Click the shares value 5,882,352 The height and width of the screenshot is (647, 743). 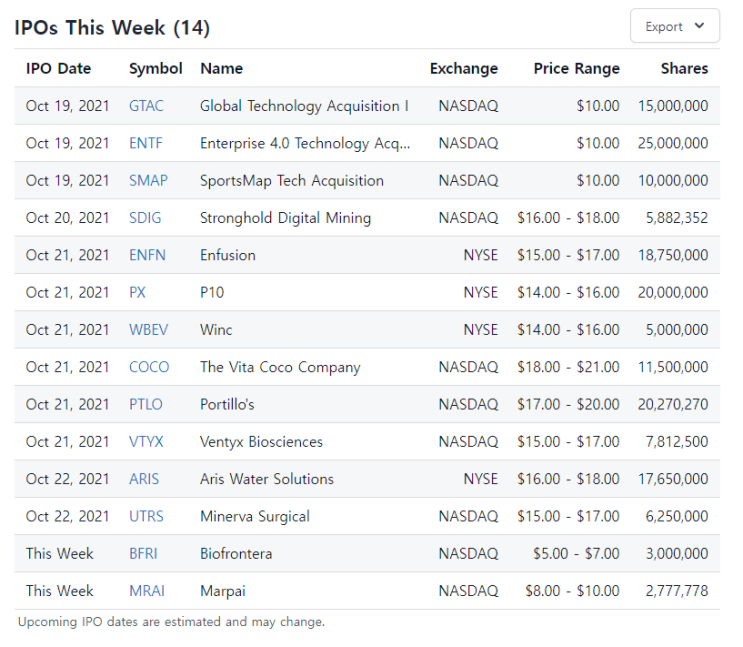click(677, 218)
